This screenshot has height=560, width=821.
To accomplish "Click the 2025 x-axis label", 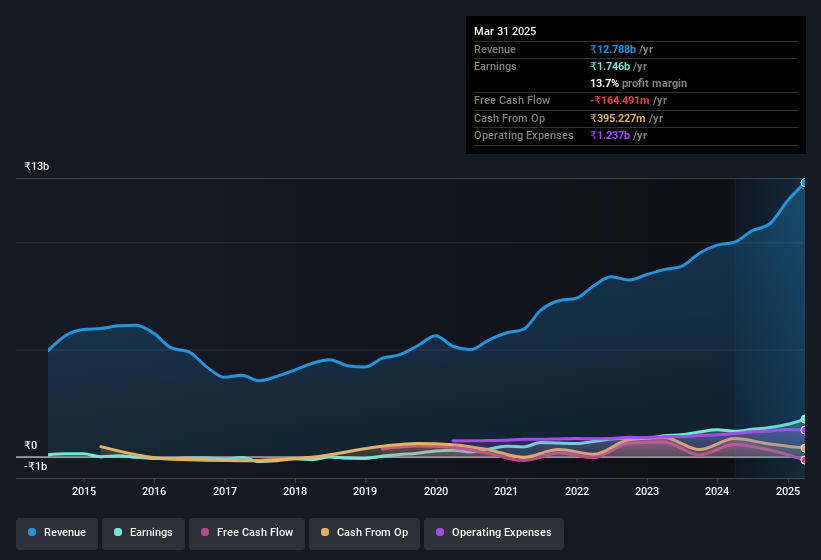I will coord(788,491).
